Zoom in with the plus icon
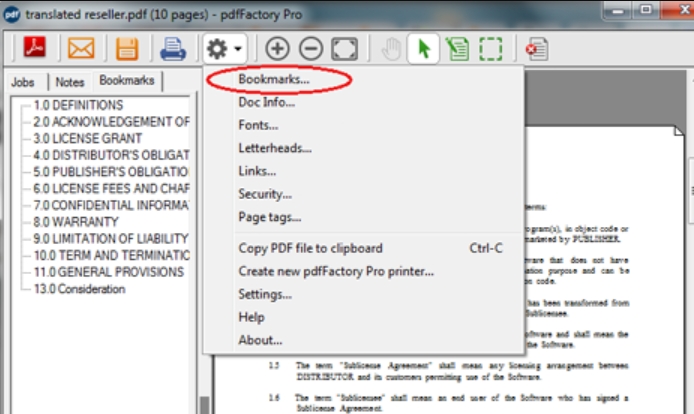The width and height of the screenshot is (694, 414). click(x=278, y=48)
